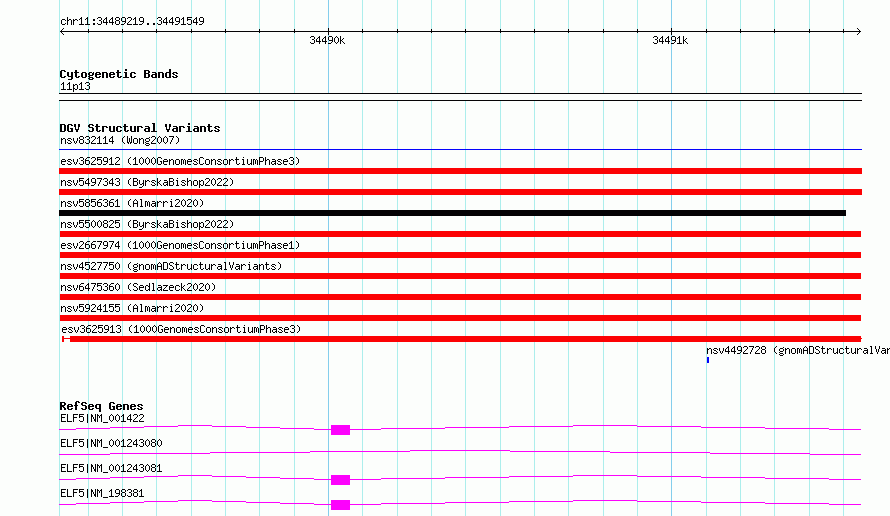Select transcript label ELF5|NM_198381
This screenshot has width=890, height=516.
pos(102,493)
